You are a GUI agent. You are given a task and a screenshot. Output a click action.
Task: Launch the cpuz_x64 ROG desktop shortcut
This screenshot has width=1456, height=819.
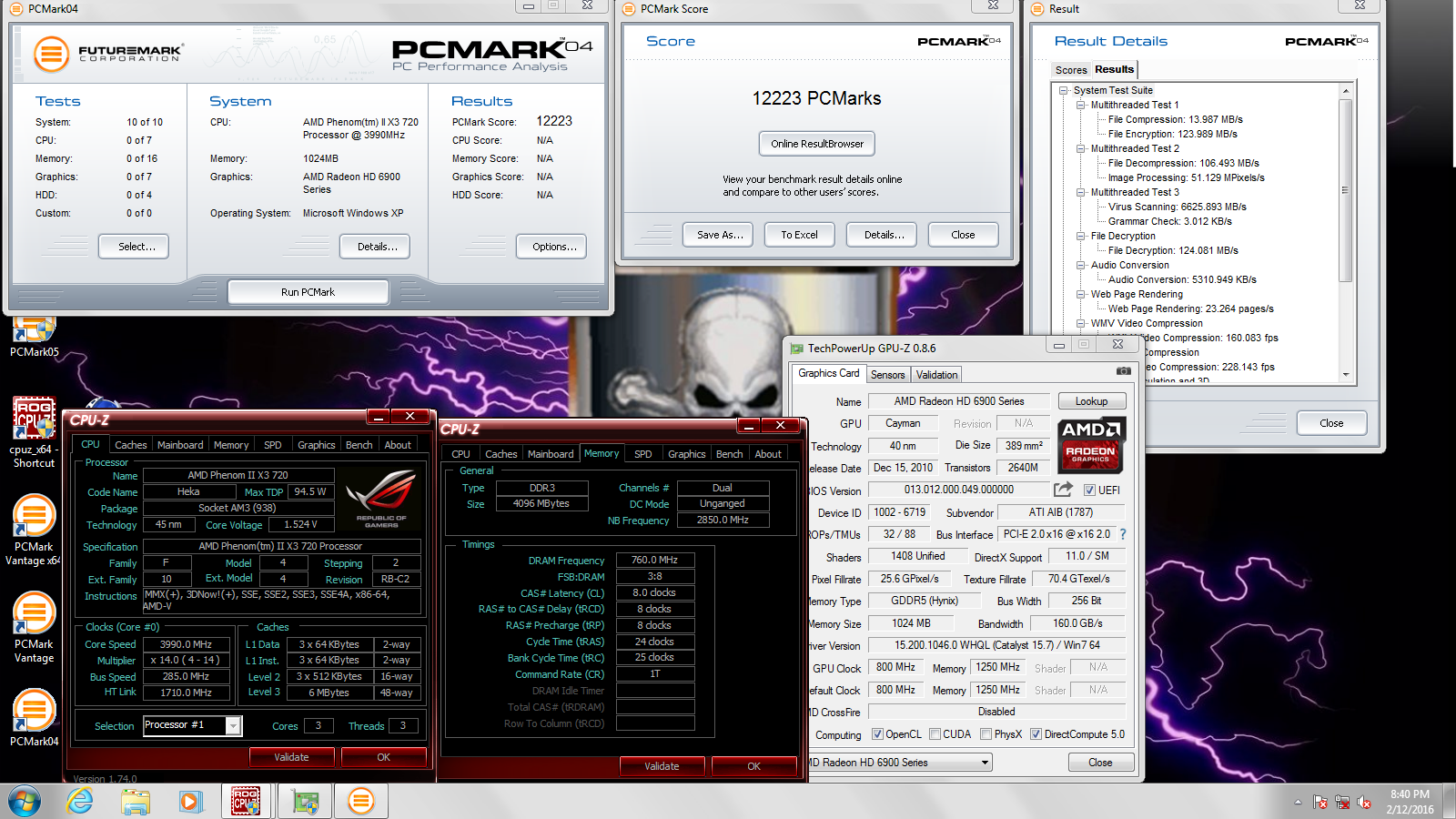[34, 432]
